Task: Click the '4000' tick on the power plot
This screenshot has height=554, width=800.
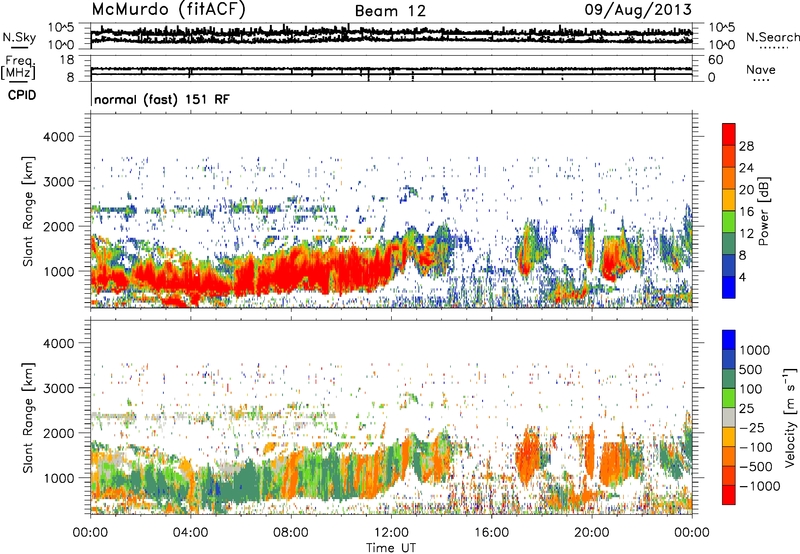Action: coord(59,137)
